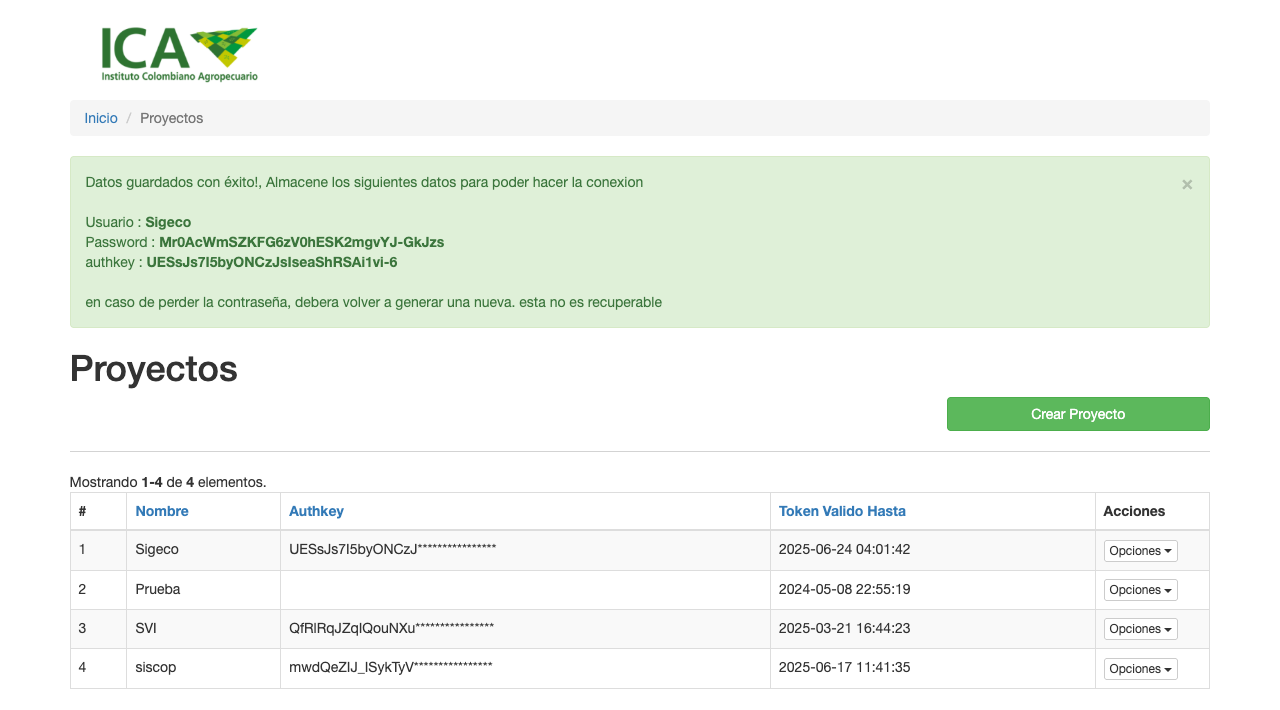Screen dimensions: 1280x710
Task: Dismiss the green success alert
Action: 1187,184
